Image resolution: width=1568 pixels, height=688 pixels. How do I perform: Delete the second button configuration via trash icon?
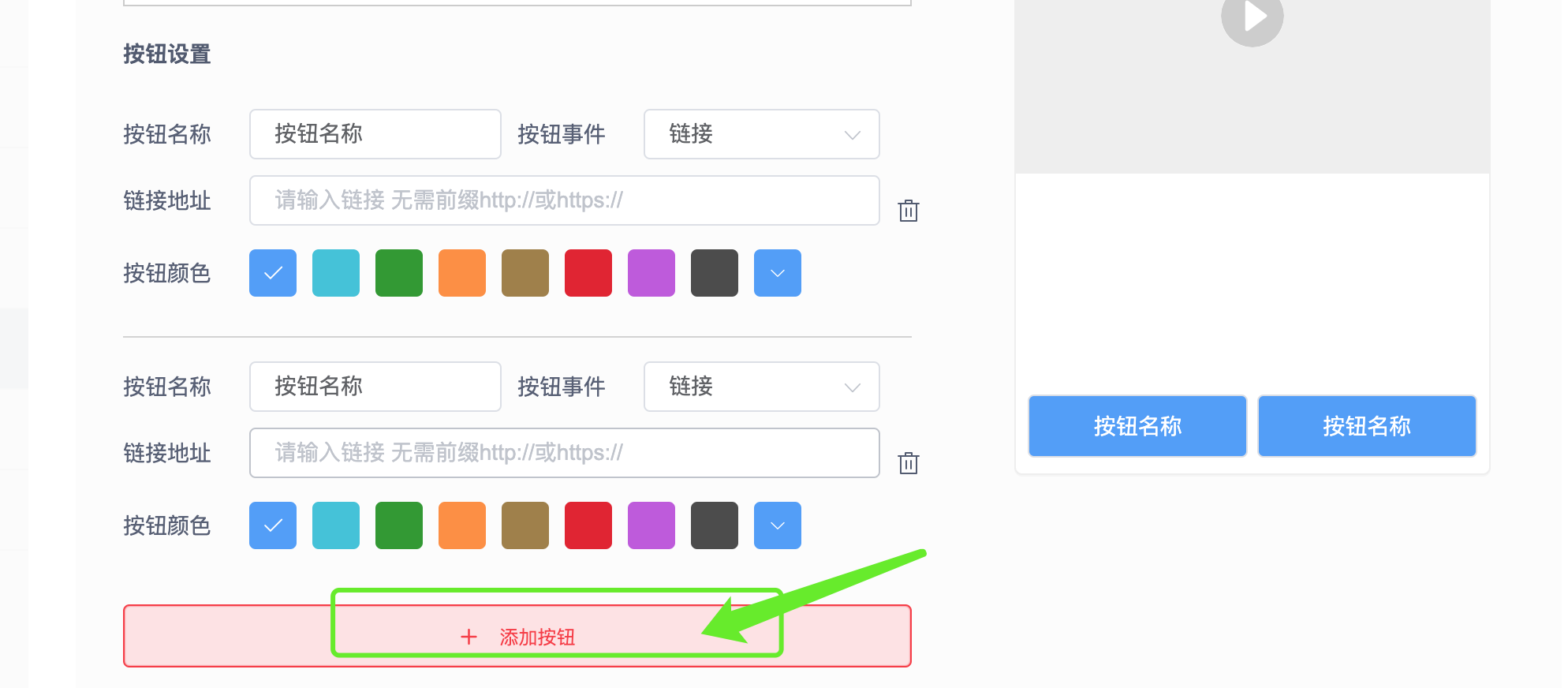click(909, 463)
